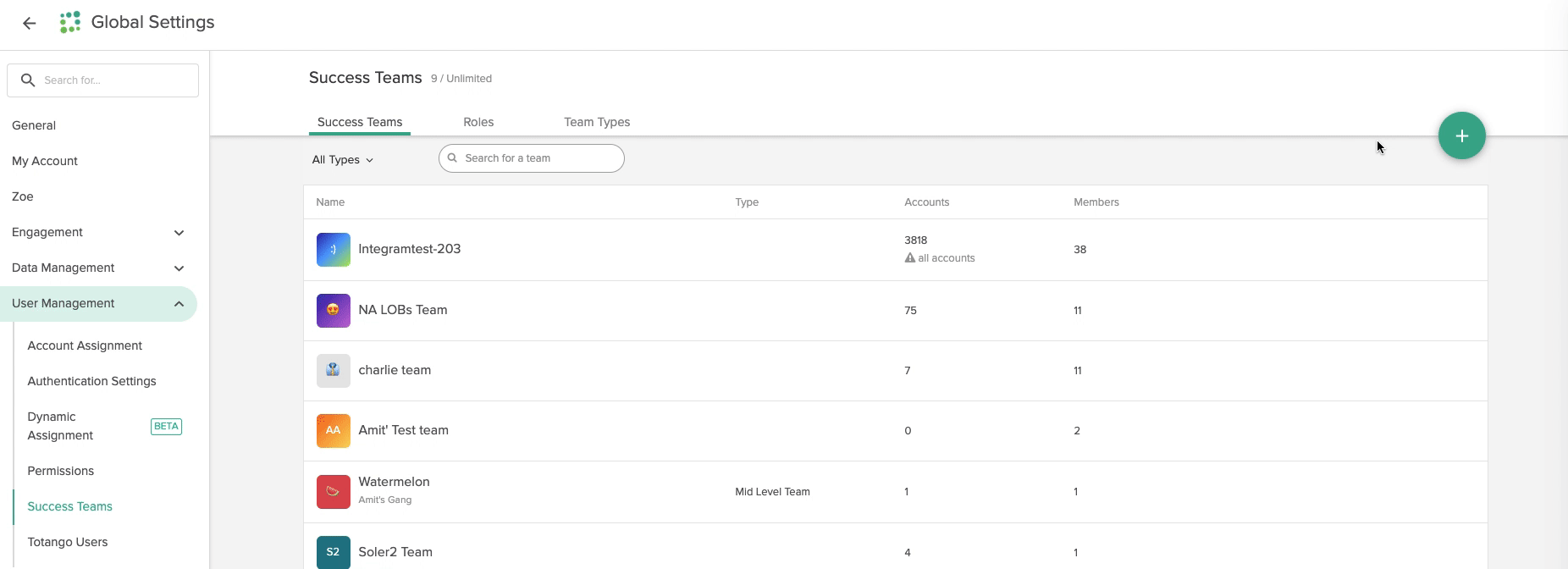Click the NA LOBs Team avatar
The image size is (1568, 569).
(x=334, y=311)
